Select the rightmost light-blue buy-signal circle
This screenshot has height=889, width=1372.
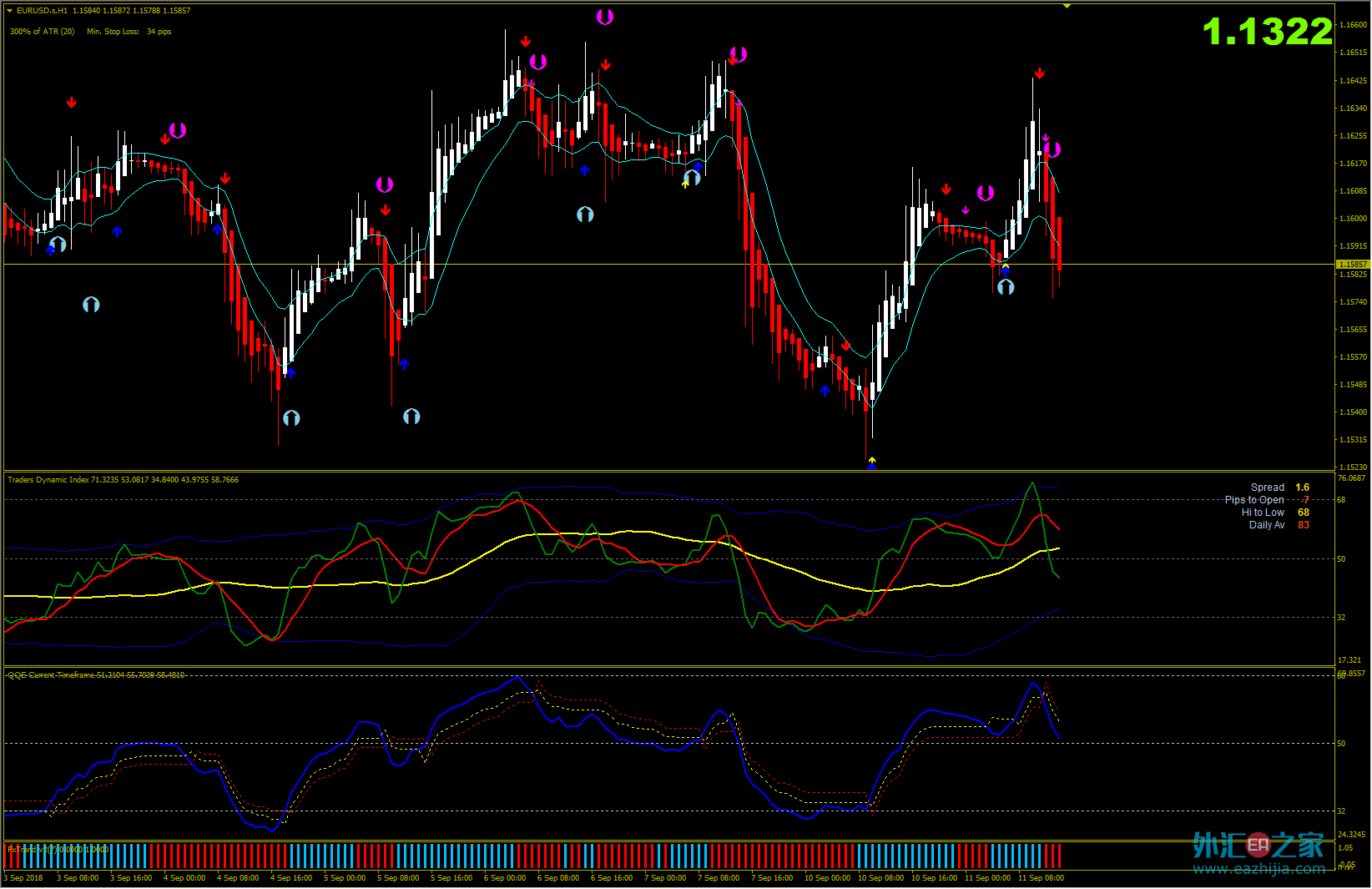tap(1006, 287)
